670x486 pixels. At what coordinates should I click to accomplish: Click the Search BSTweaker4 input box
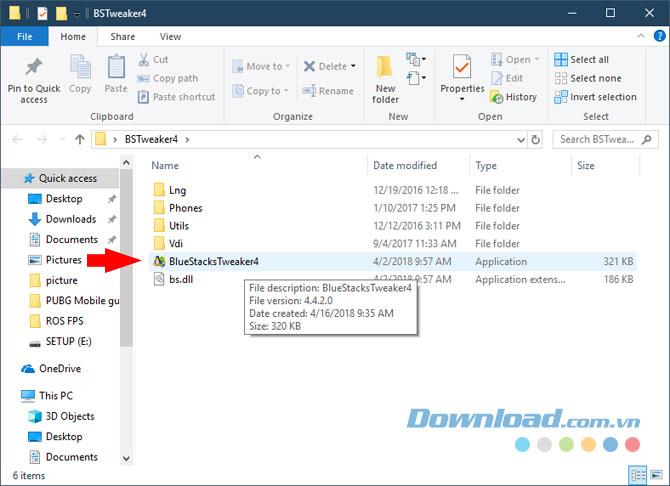click(599, 139)
